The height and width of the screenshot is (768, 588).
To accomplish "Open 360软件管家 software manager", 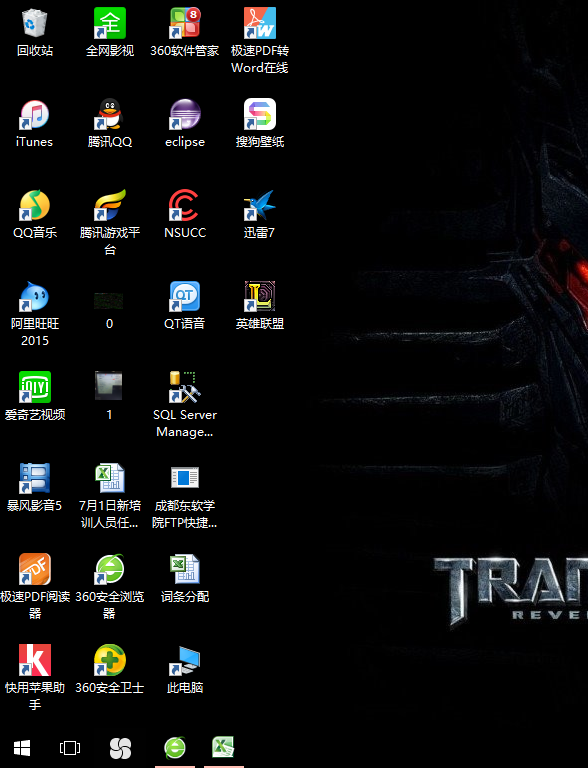I will click(185, 23).
